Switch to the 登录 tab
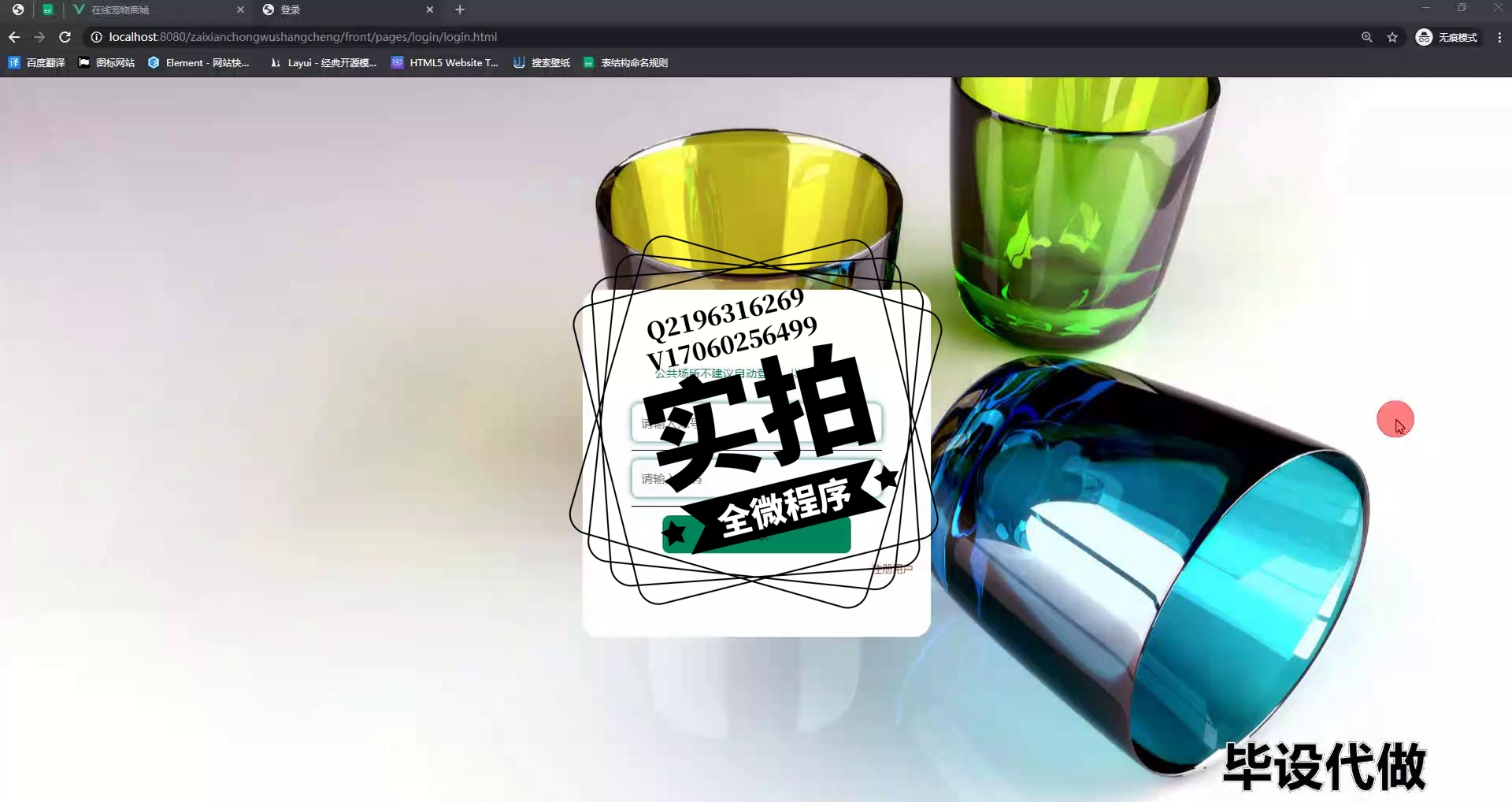1512x802 pixels. pos(348,9)
